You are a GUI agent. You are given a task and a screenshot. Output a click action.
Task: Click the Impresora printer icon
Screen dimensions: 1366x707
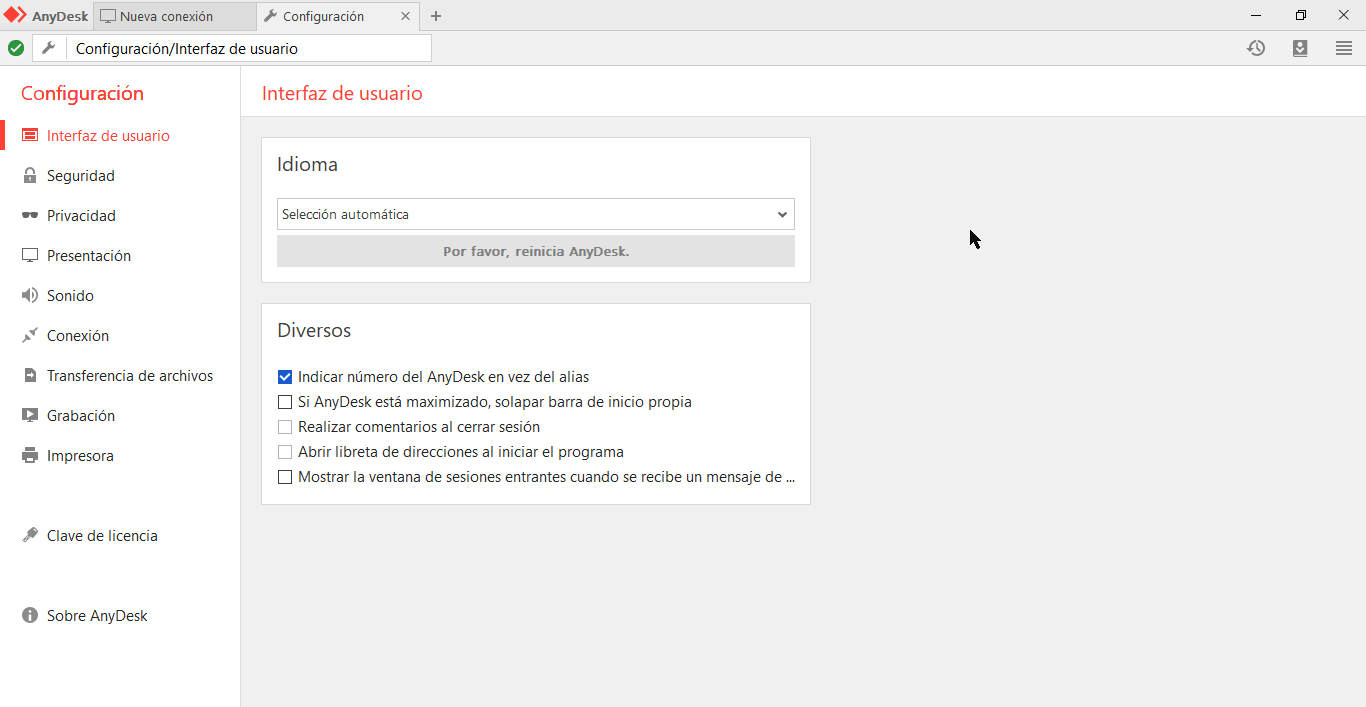[x=30, y=456]
